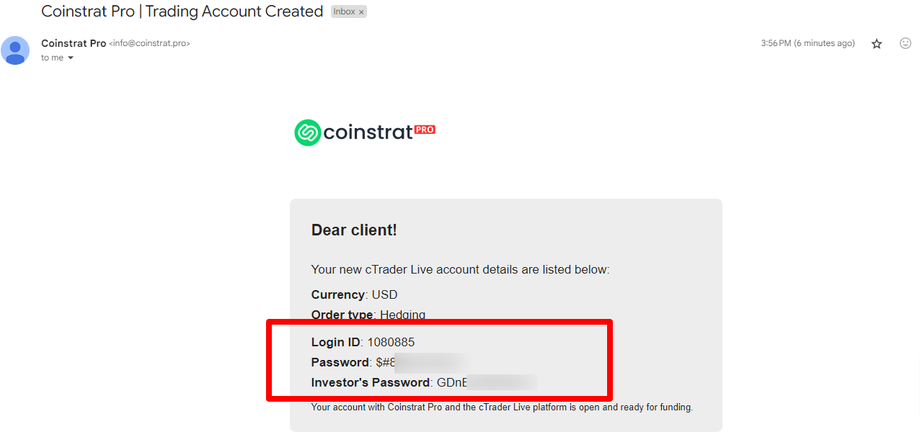Viewport: 920px width, 437px height.
Task: Click the Inbox label tag
Action: [343, 12]
